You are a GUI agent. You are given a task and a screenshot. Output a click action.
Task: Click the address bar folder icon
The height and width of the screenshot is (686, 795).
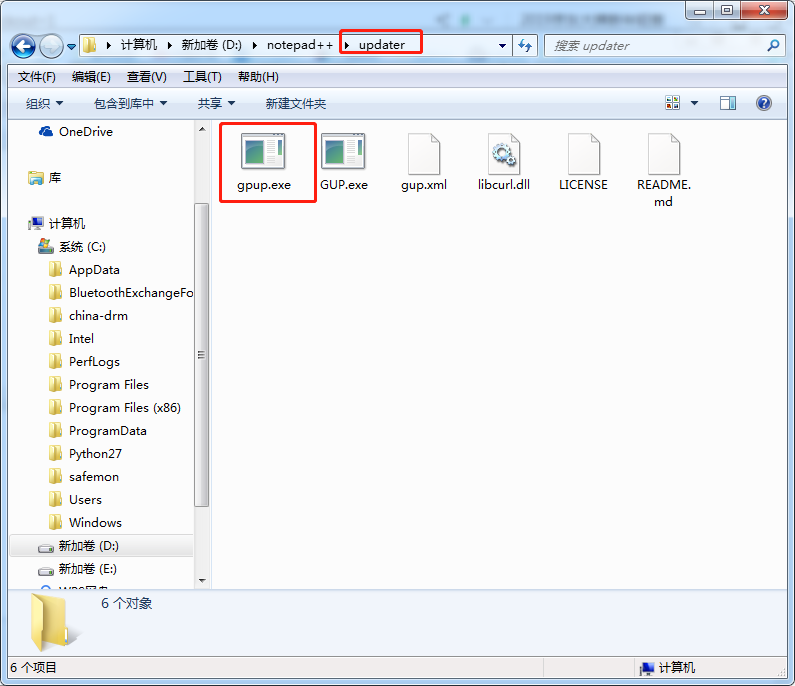click(x=90, y=45)
